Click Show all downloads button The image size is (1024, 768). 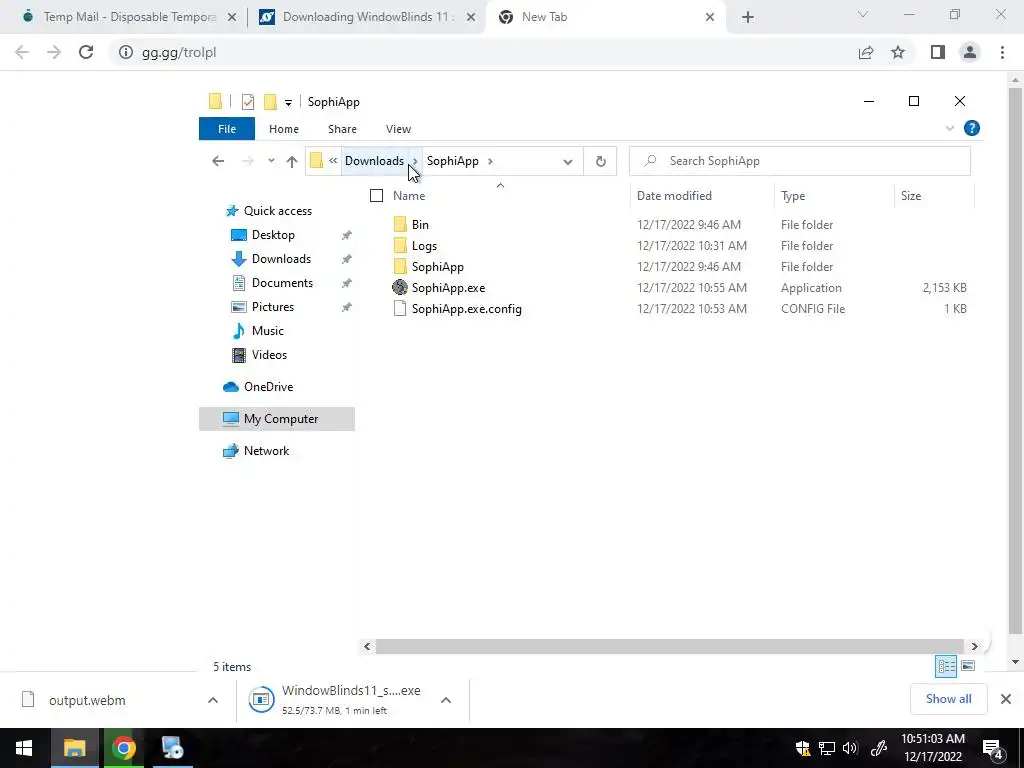click(x=948, y=699)
